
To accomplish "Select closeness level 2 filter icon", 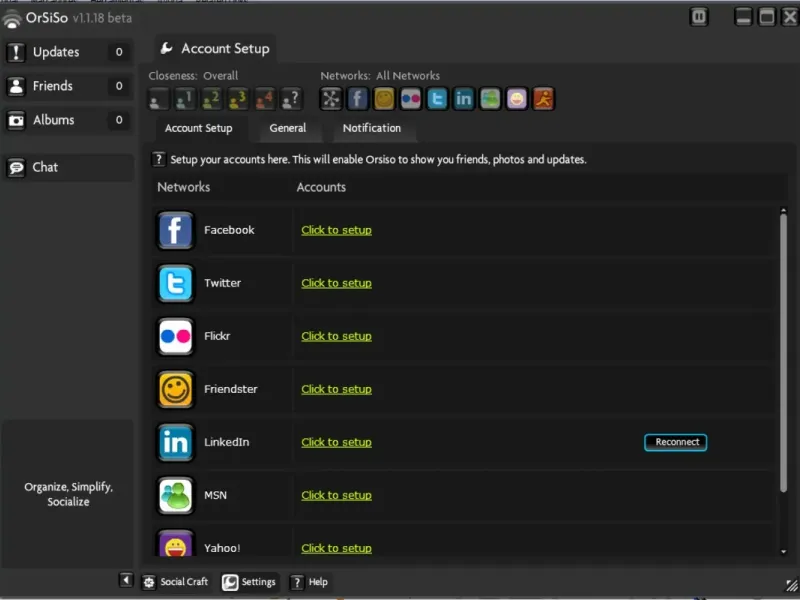I will [211, 99].
